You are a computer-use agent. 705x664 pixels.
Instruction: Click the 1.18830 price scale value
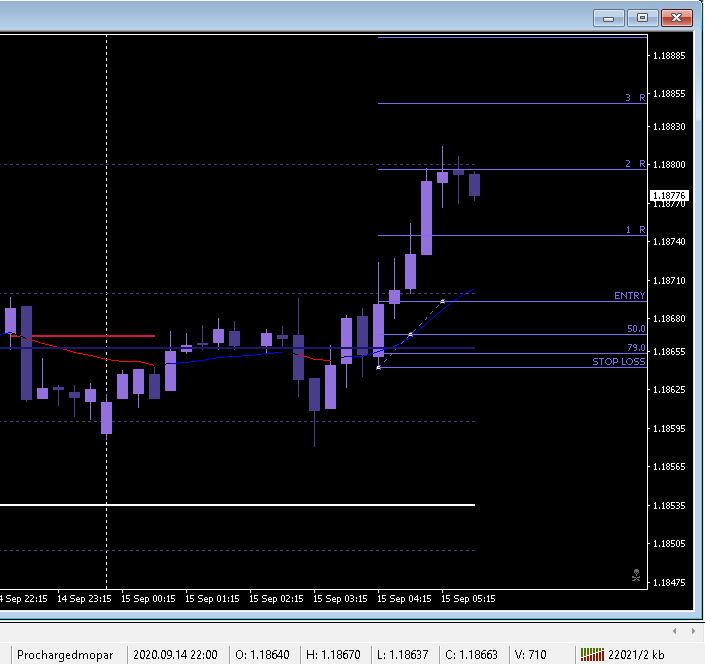[x=669, y=127]
